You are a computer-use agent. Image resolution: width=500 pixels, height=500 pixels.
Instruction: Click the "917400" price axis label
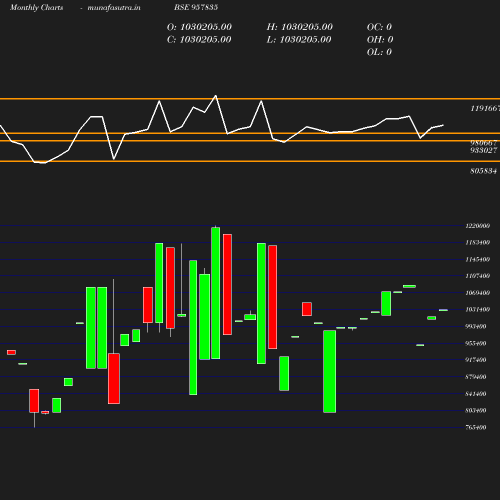(x=476, y=360)
